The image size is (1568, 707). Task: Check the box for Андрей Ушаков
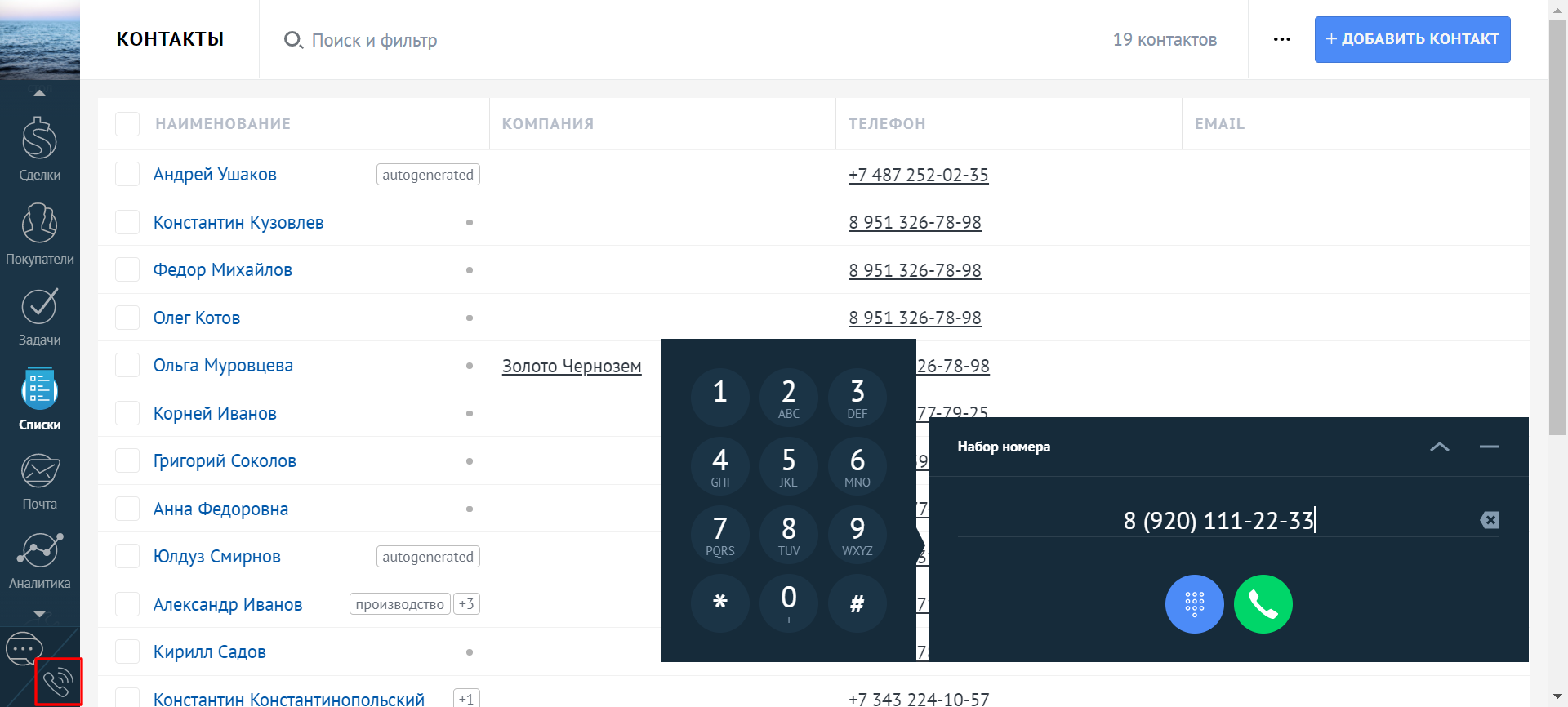[127, 174]
